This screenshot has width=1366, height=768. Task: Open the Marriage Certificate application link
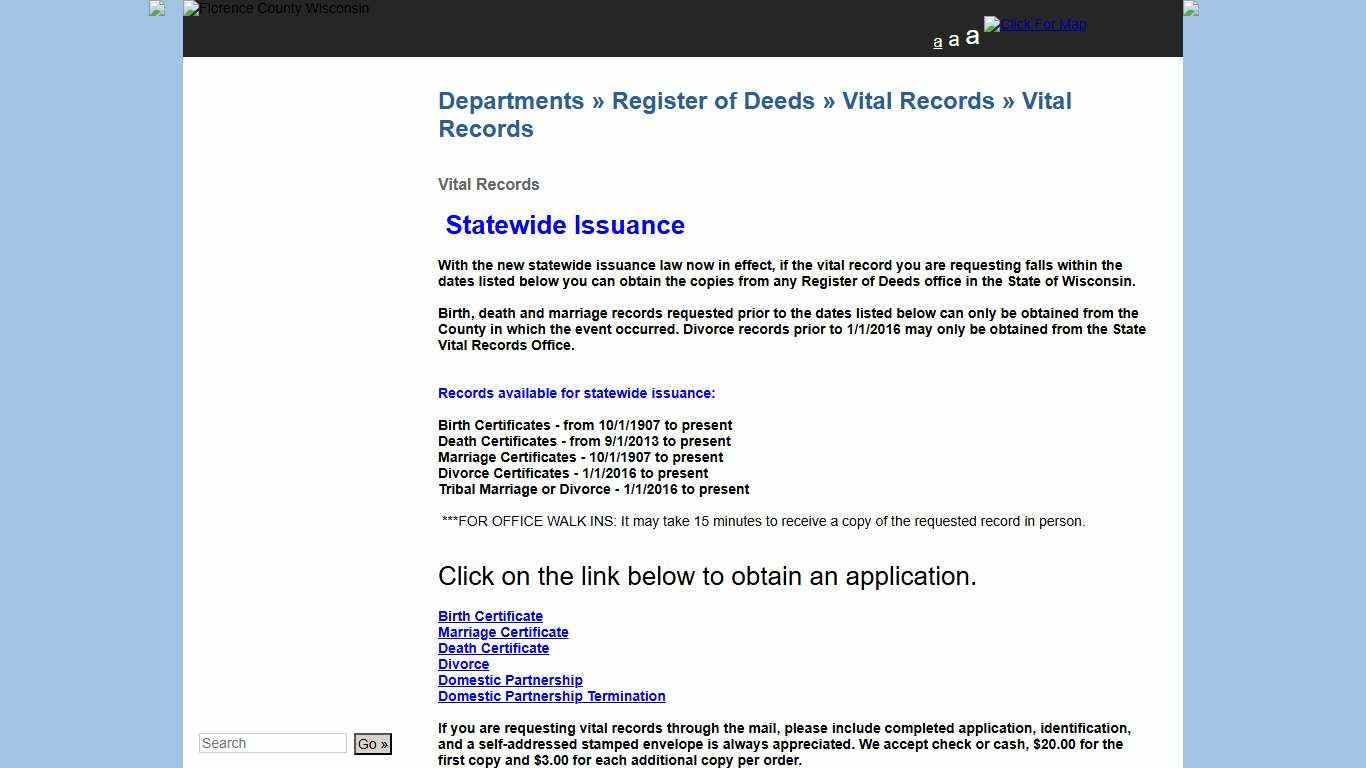(503, 632)
